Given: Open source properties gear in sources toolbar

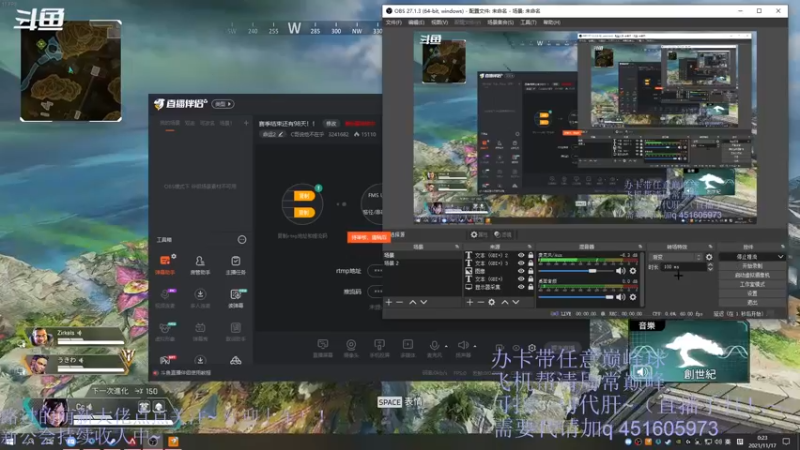Looking at the screenshot, I should pos(492,302).
